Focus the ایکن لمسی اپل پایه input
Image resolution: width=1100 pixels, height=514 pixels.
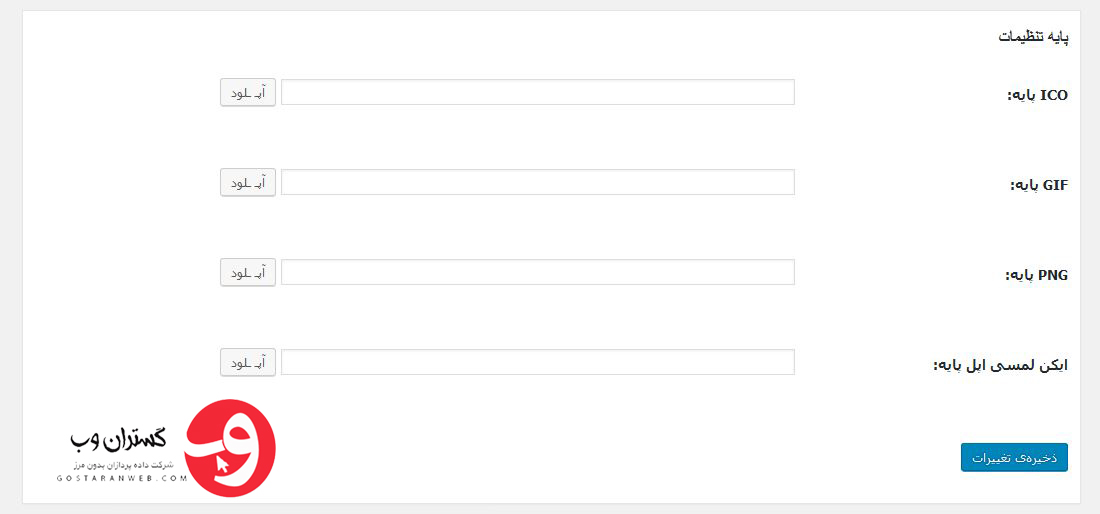pos(538,362)
